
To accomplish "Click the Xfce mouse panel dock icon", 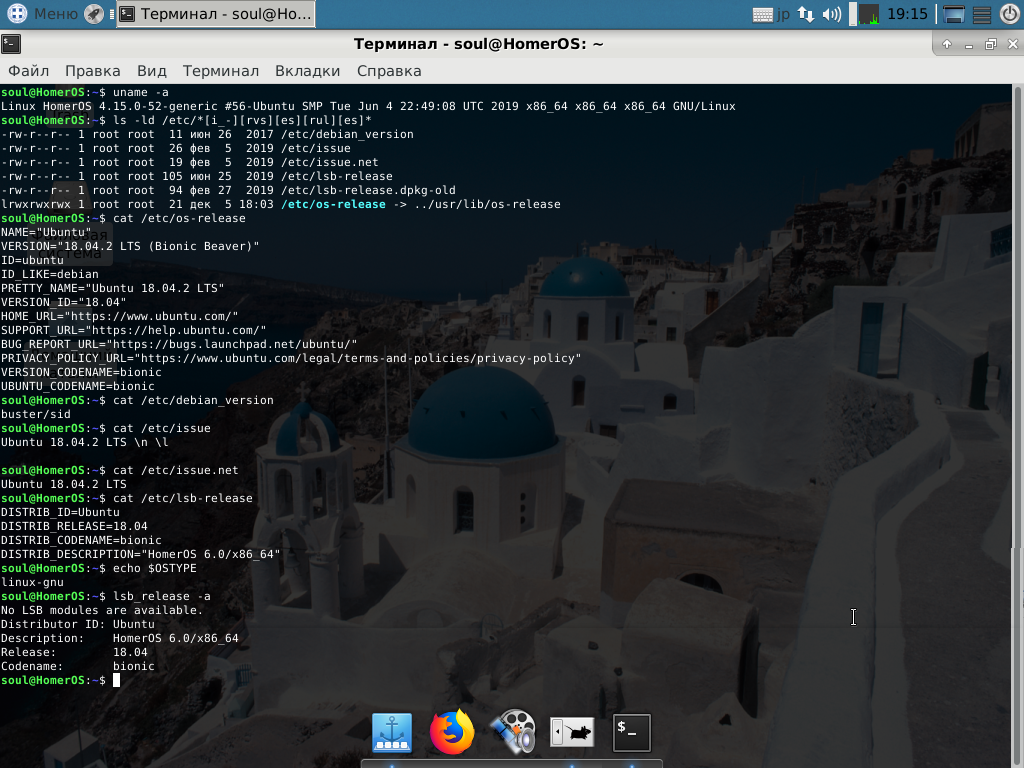I will (x=572, y=732).
